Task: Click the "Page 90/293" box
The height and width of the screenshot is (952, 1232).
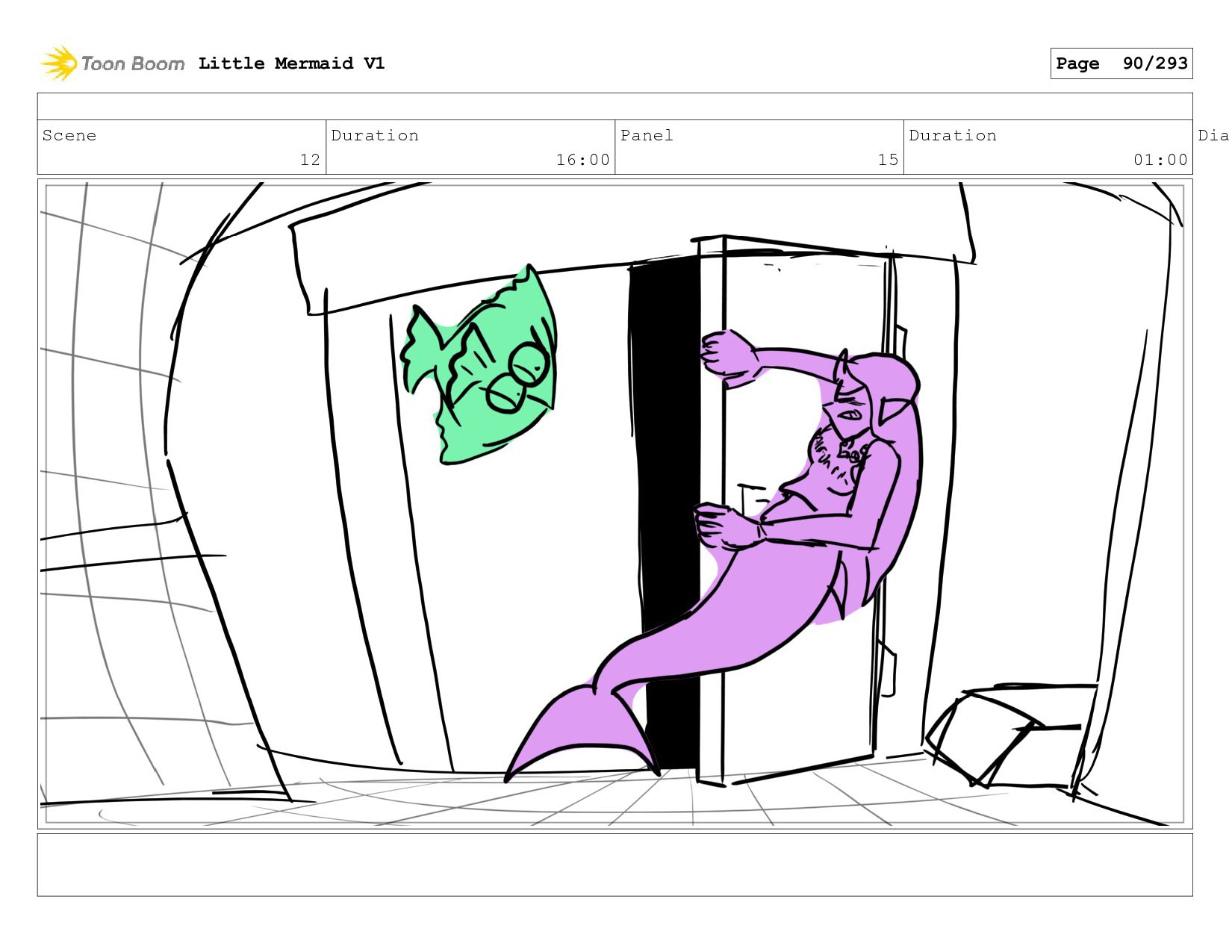Action: coord(1121,63)
